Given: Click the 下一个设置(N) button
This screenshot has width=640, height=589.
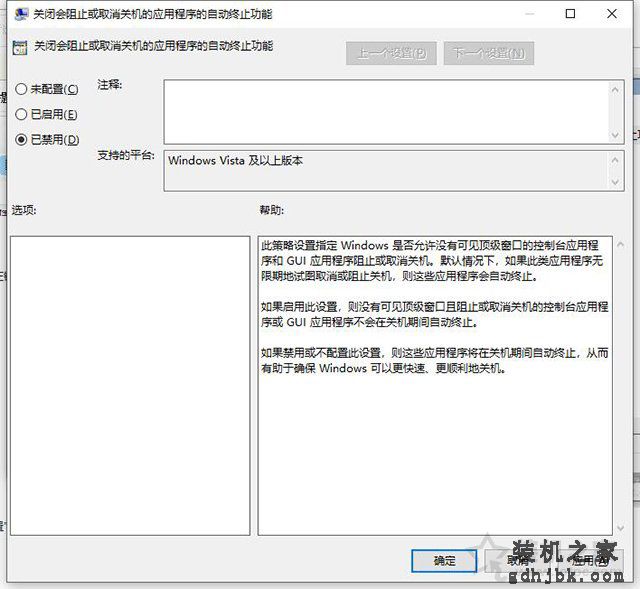Looking at the screenshot, I should coord(489,53).
